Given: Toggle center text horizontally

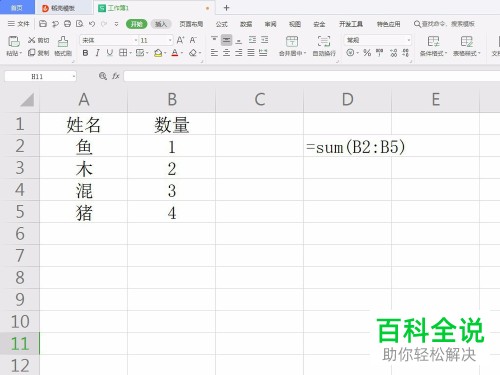Looking at the screenshot, I should pos(226,53).
